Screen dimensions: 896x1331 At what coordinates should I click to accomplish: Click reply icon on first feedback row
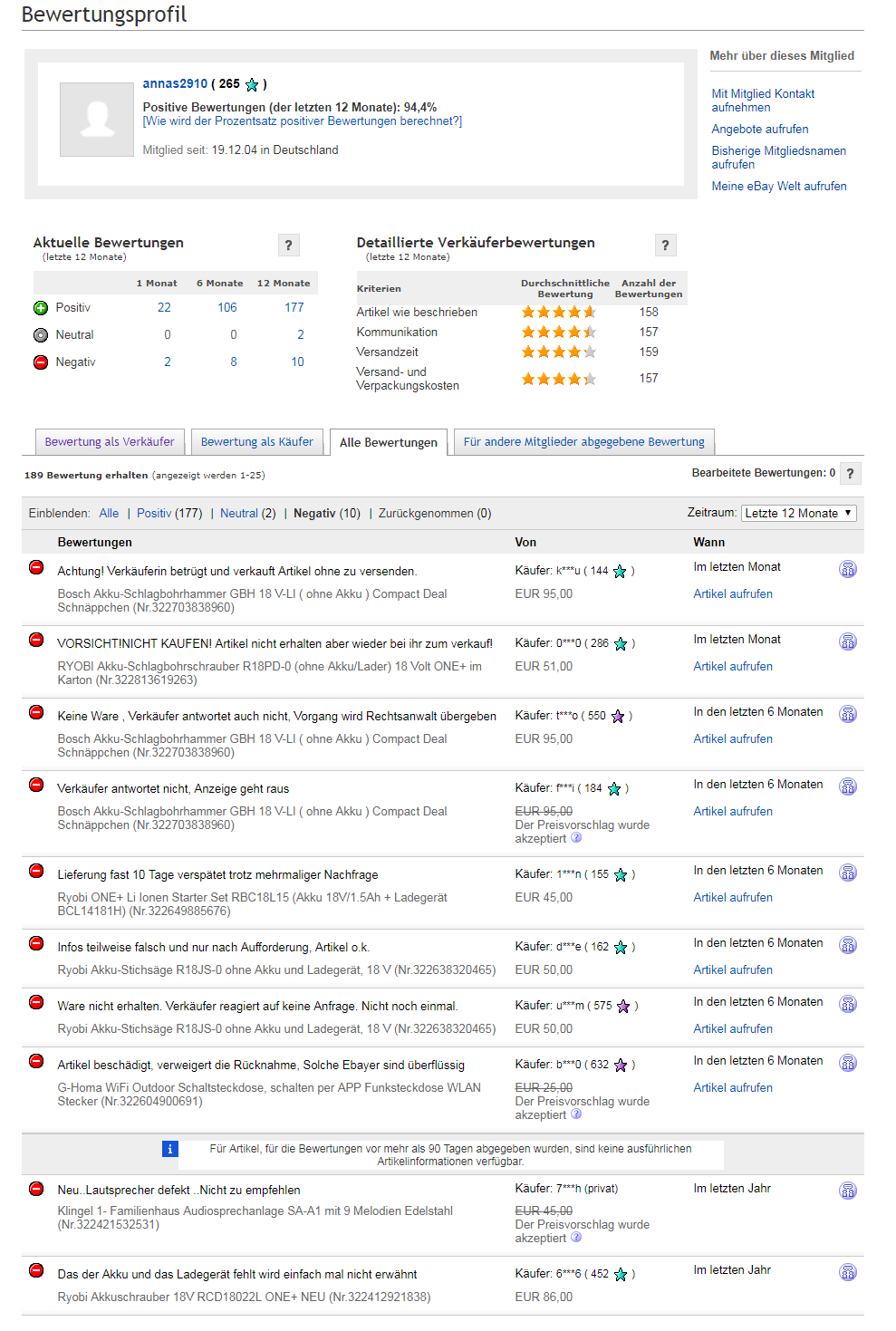(847, 569)
